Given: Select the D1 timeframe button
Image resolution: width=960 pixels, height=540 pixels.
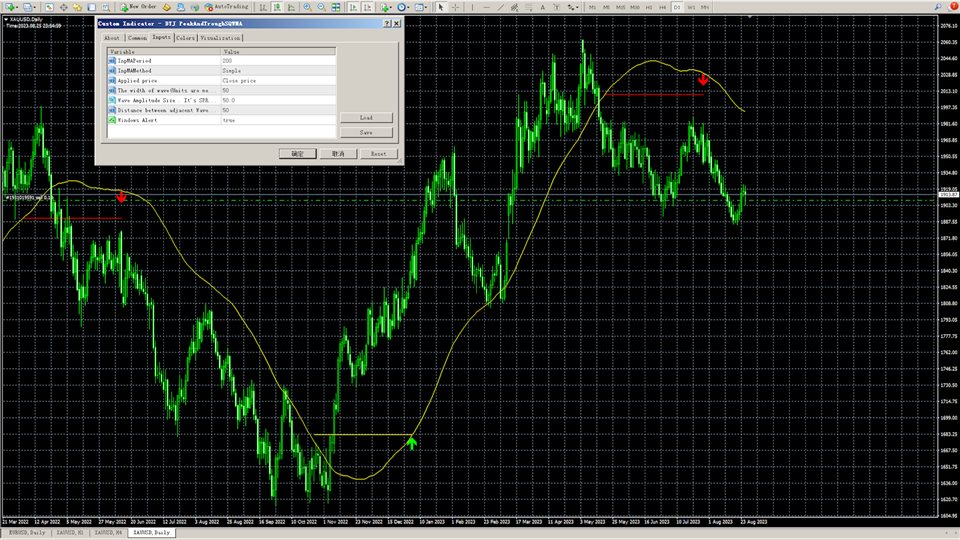Looking at the screenshot, I should pos(677,7).
